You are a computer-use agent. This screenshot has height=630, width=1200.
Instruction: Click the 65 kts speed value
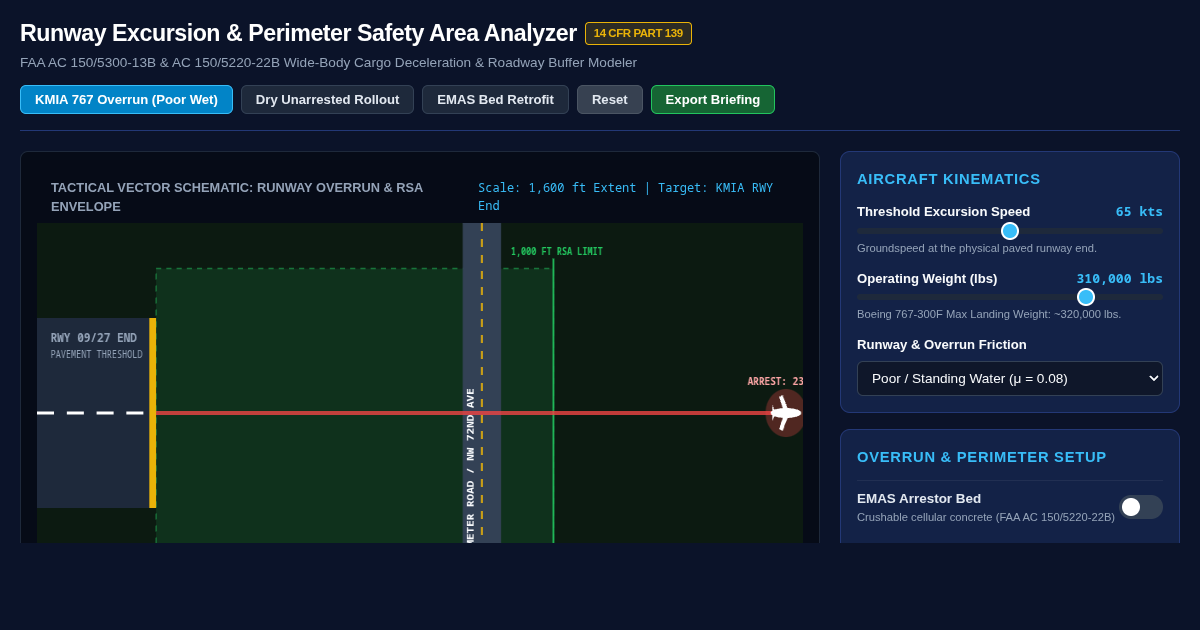click(x=1139, y=211)
